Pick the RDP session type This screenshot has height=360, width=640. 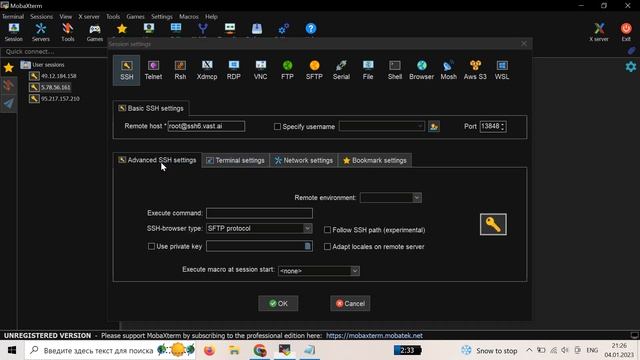point(233,70)
